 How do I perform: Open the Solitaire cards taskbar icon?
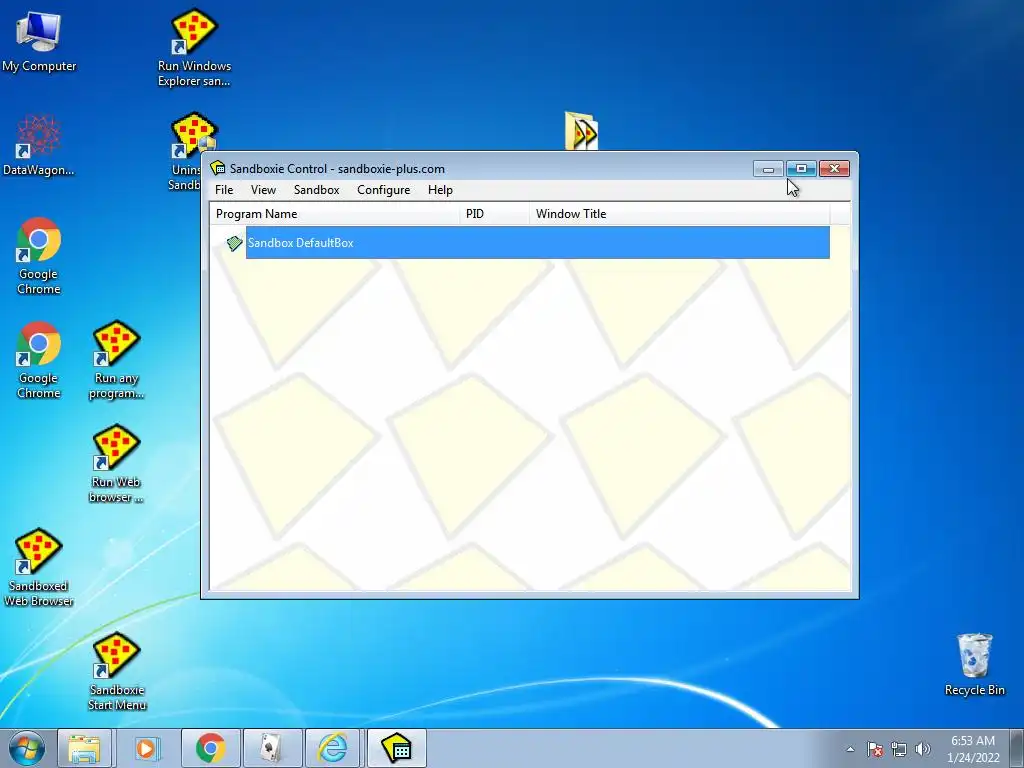(x=272, y=748)
